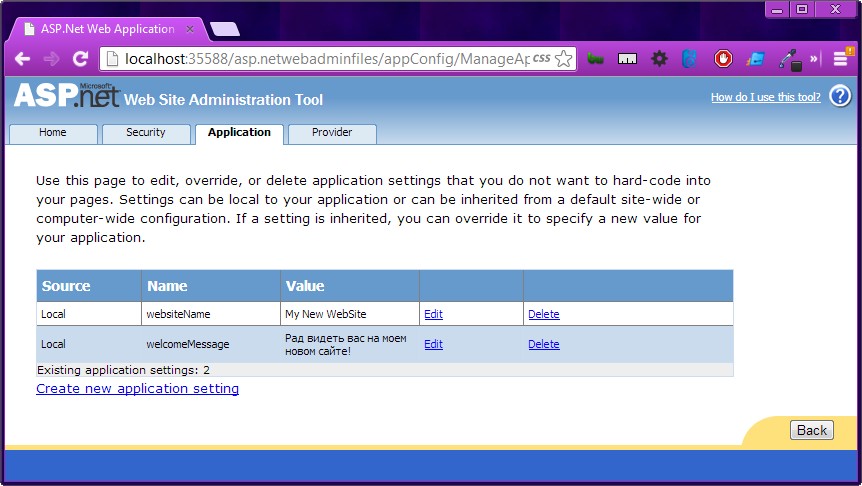Screen dimensions: 862x486
Task: Maximize the browser window
Action: [802, 9]
